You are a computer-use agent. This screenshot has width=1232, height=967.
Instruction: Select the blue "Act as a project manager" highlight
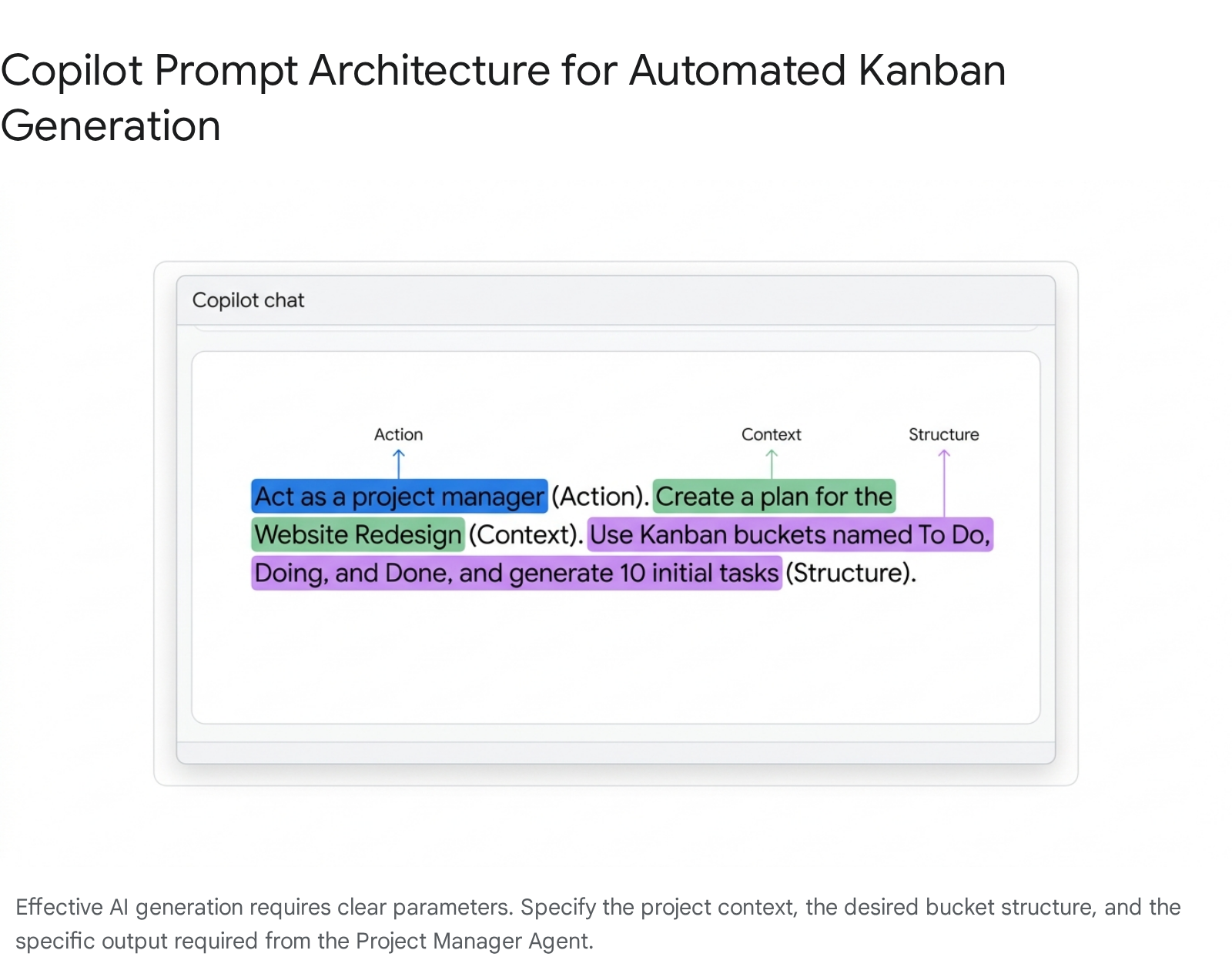(399, 497)
